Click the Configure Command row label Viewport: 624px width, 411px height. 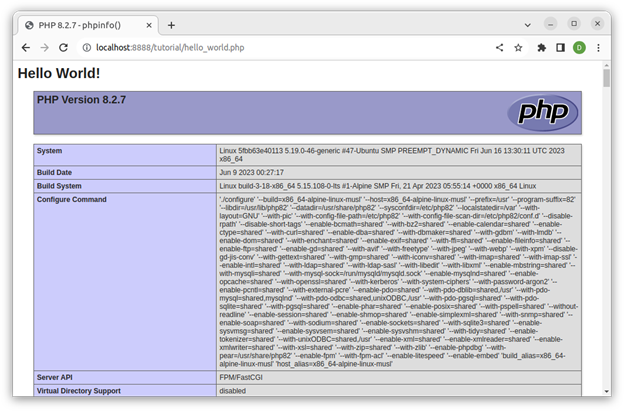pos(72,199)
